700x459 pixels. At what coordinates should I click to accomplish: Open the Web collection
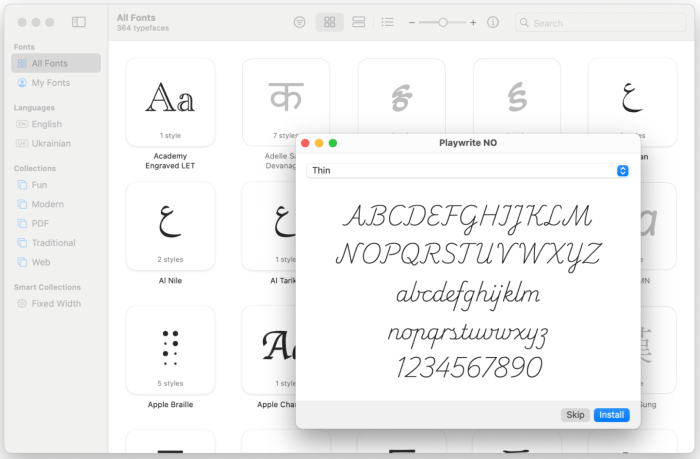(x=56, y=262)
